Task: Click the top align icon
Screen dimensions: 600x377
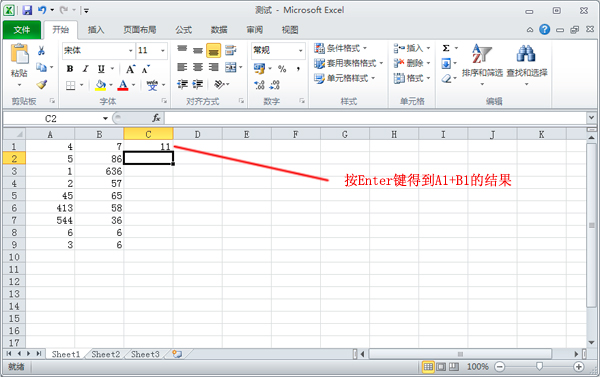Action: (182, 50)
